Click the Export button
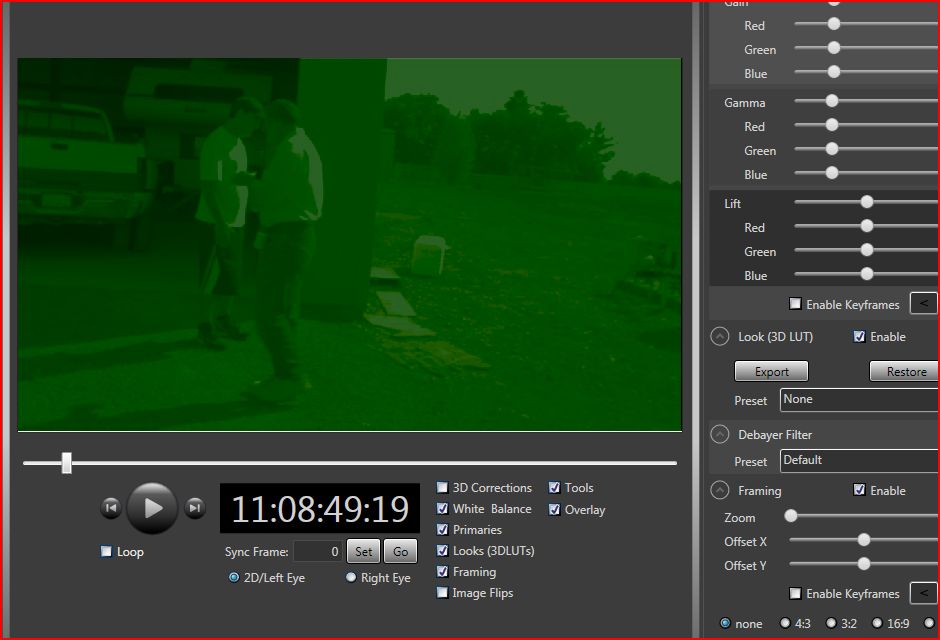The height and width of the screenshot is (640, 940). click(x=771, y=371)
